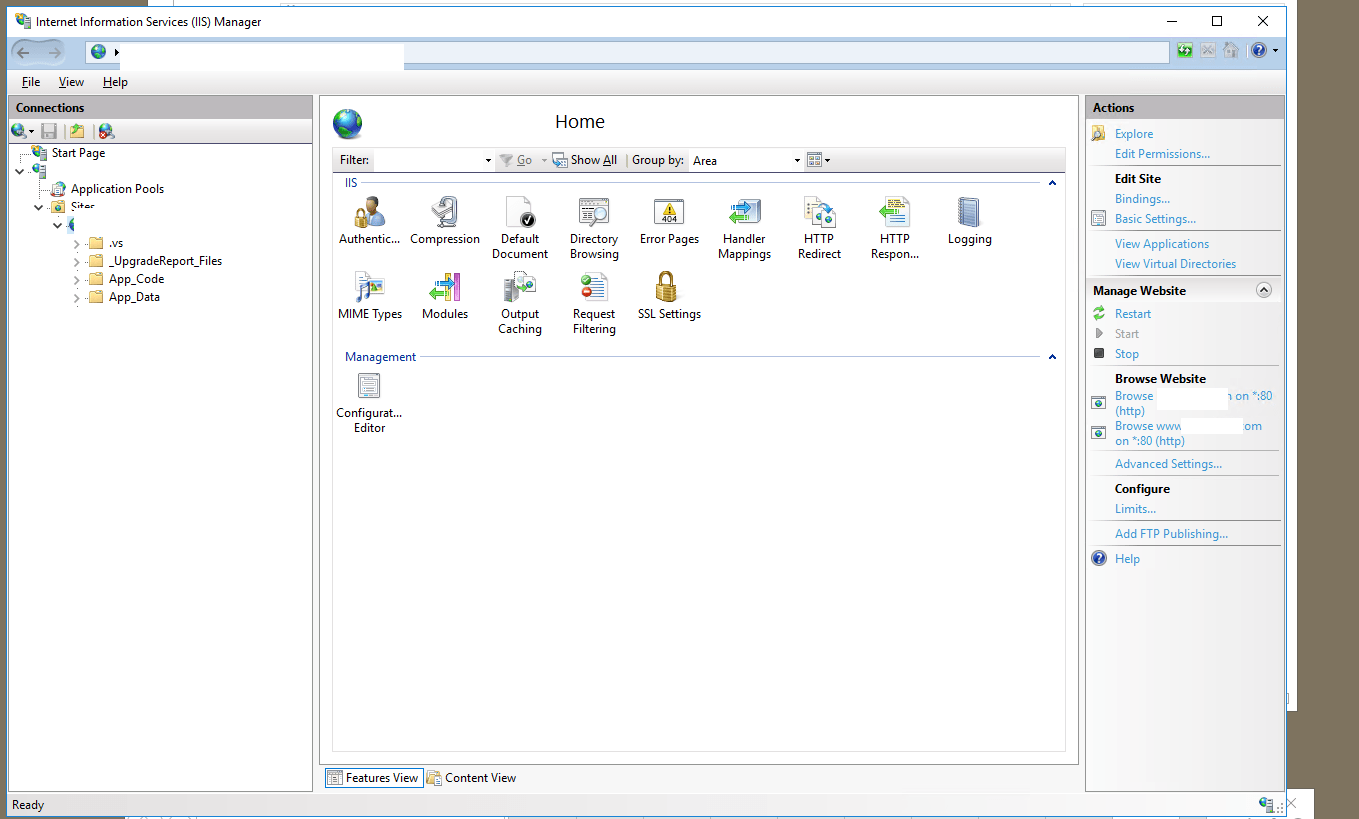Open the File menu
This screenshot has width=1359, height=819.
pos(31,82)
